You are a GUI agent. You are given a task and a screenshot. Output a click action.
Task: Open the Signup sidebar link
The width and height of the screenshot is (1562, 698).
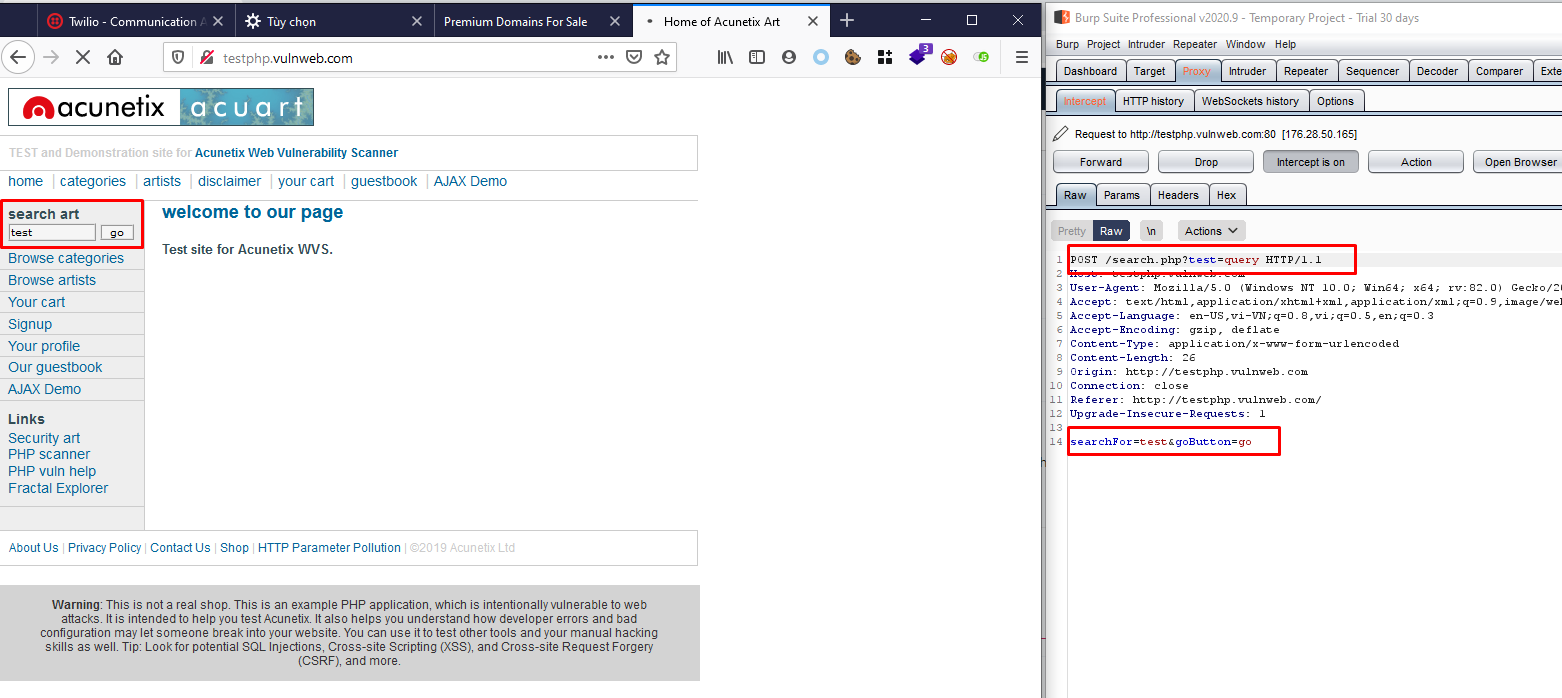30,324
